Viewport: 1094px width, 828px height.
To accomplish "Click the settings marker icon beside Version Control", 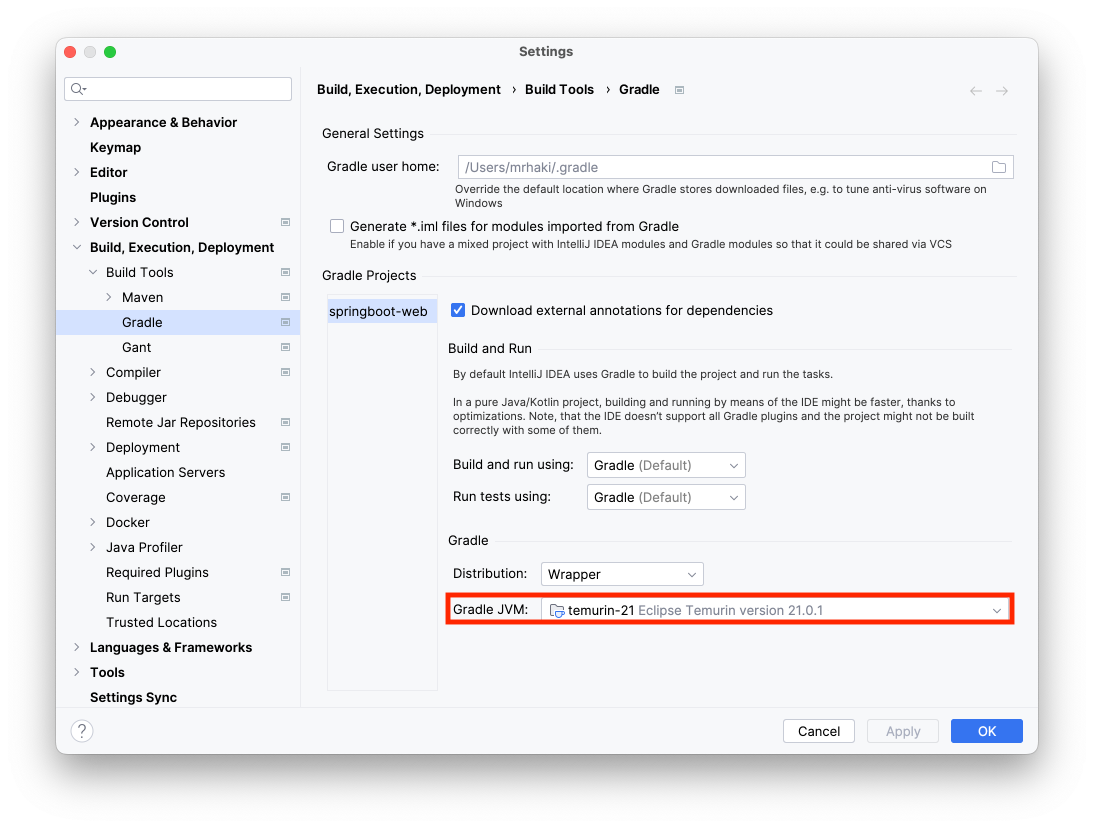I will click(x=285, y=222).
